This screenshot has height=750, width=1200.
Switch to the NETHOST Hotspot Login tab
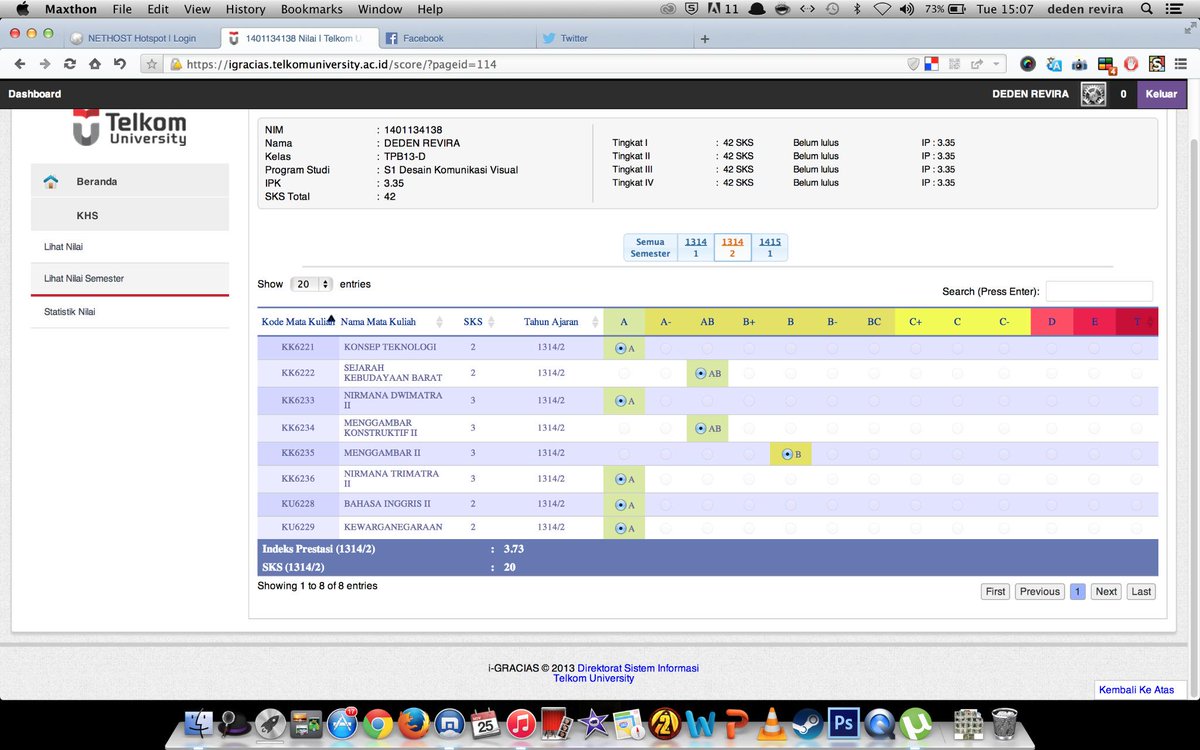click(x=143, y=39)
